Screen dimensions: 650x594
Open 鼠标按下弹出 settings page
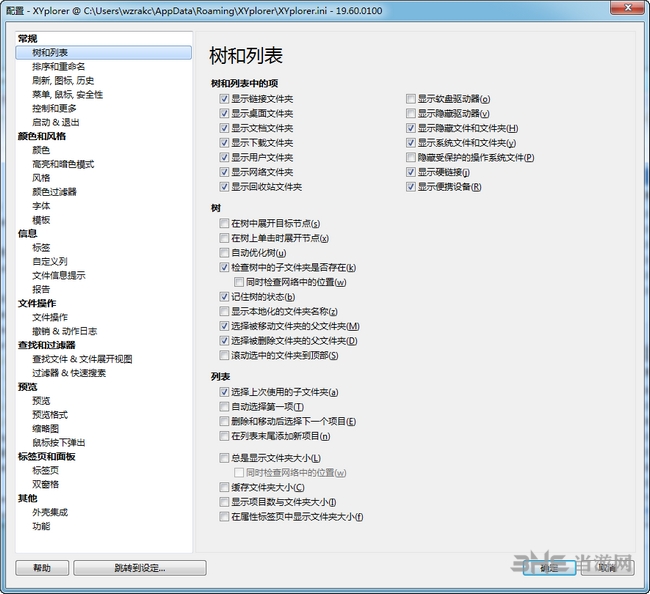pos(58,443)
